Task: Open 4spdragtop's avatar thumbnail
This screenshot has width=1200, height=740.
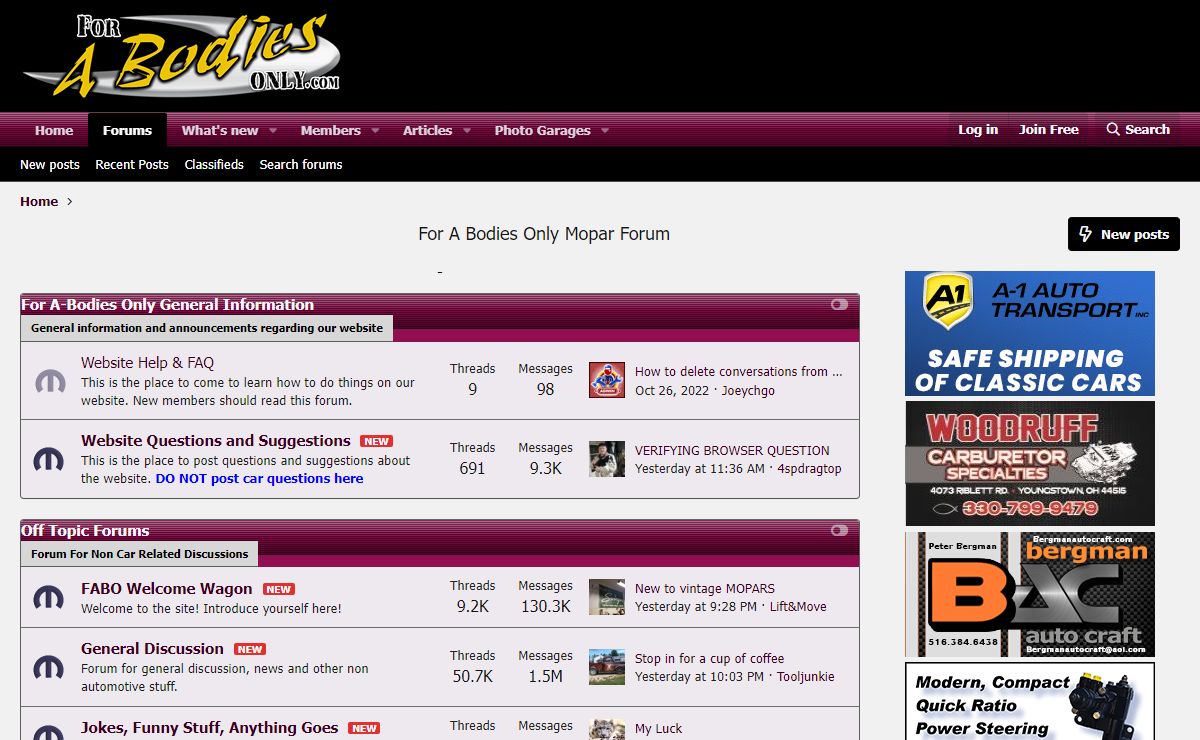Action: click(x=607, y=459)
